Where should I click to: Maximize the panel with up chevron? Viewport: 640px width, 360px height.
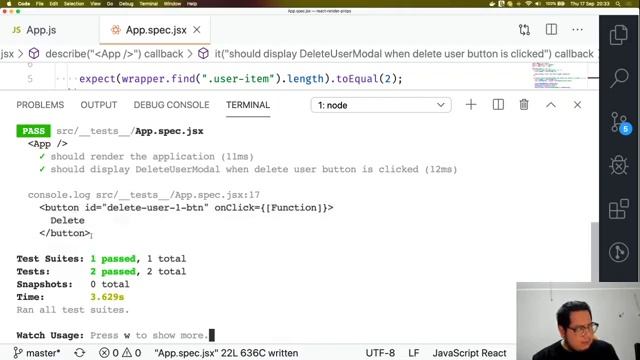551,105
